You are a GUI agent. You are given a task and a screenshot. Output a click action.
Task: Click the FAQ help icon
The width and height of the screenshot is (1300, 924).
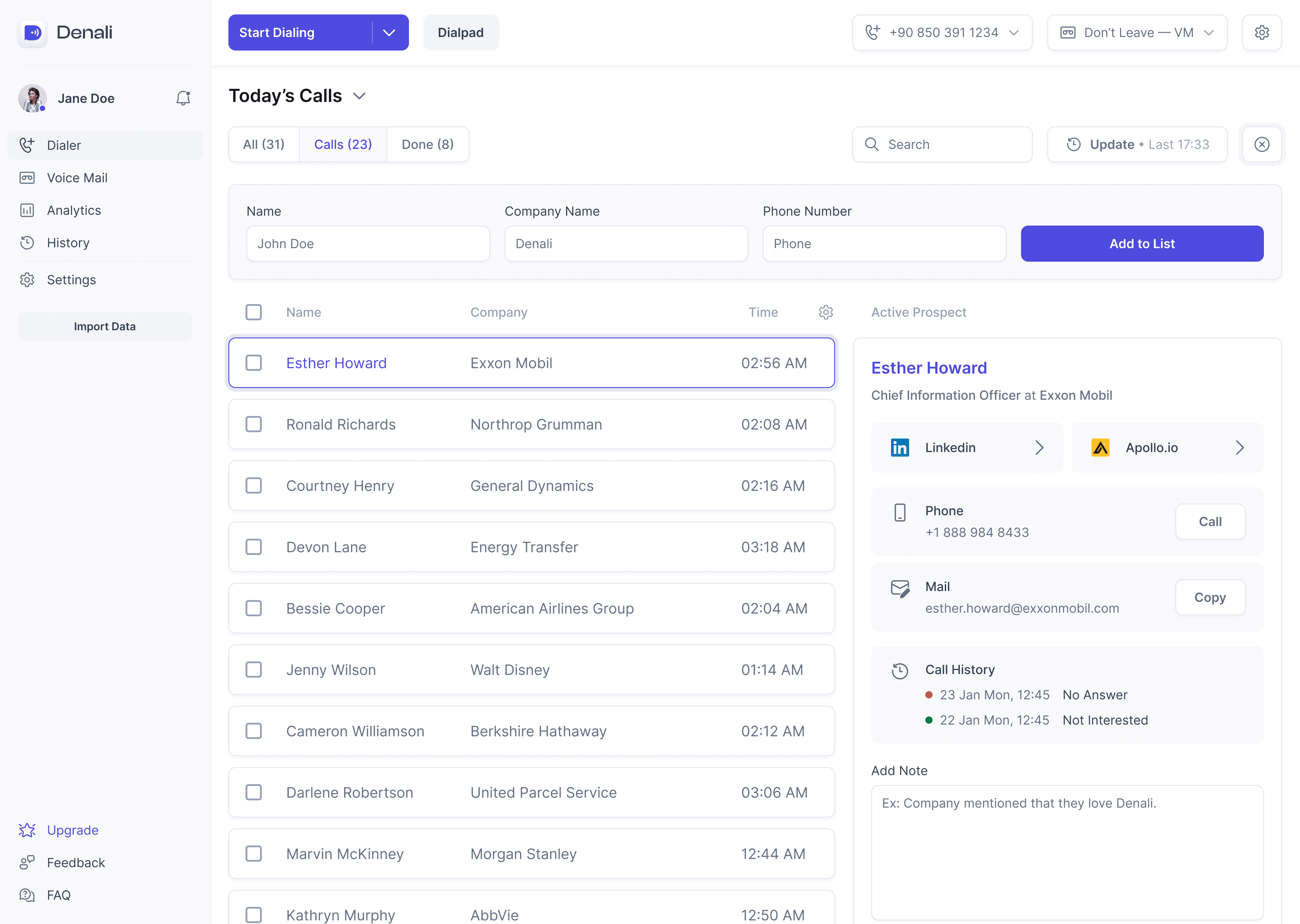pos(27,895)
